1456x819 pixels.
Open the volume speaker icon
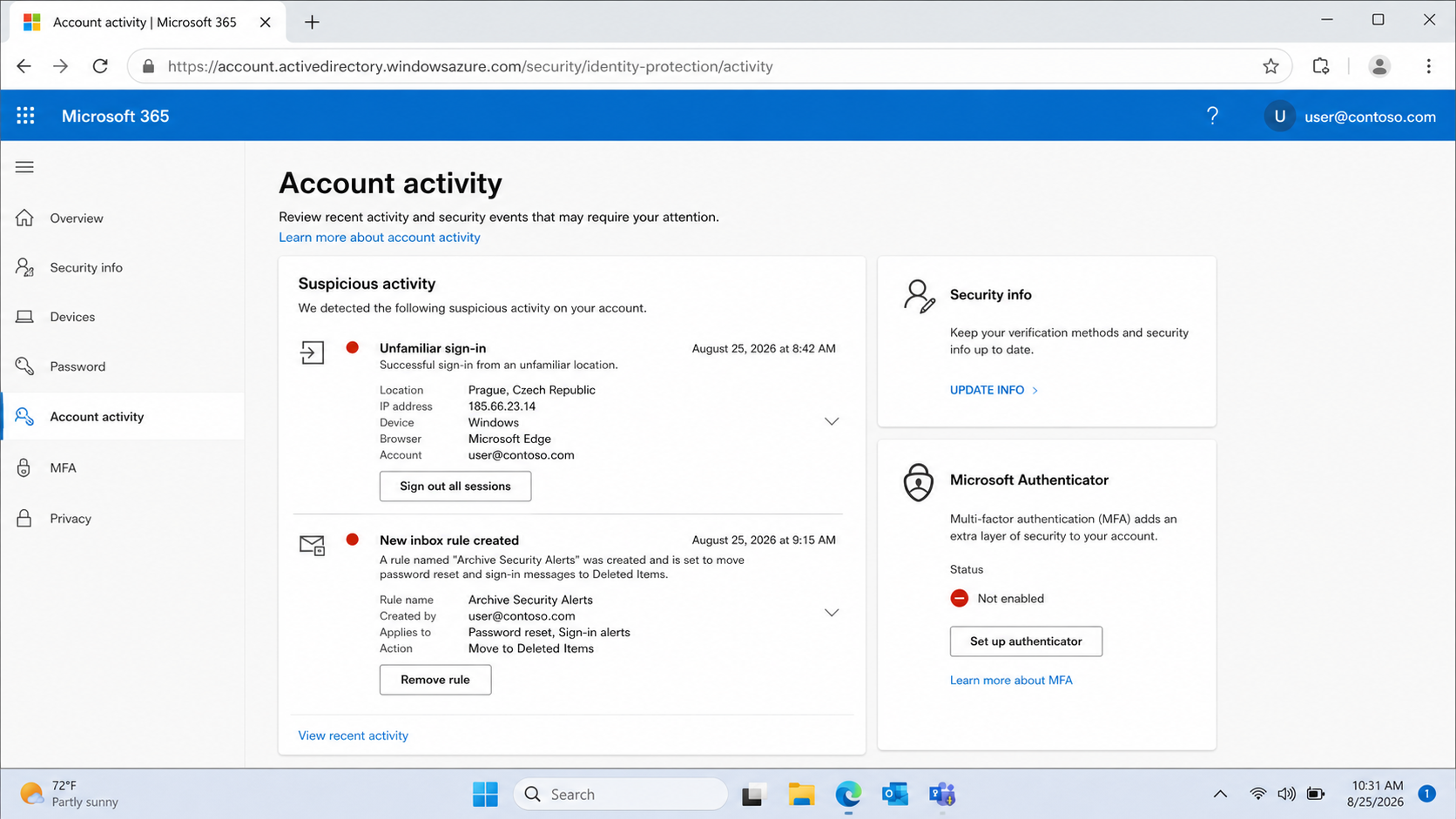tap(1286, 794)
